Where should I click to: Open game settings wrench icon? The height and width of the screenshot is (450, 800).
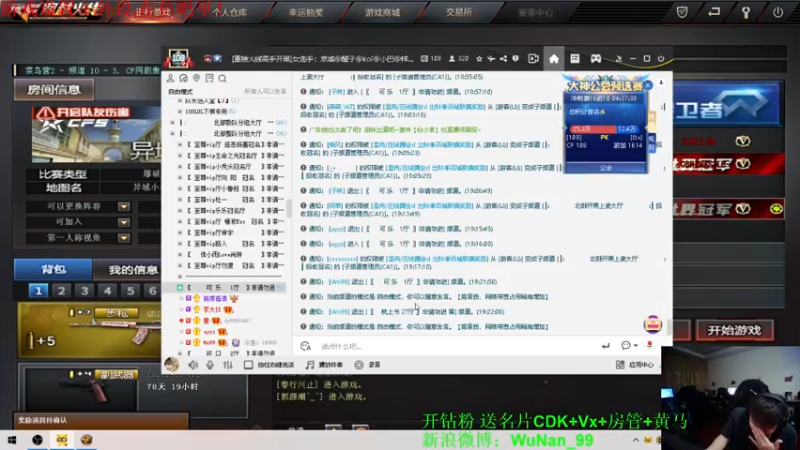pos(746,12)
